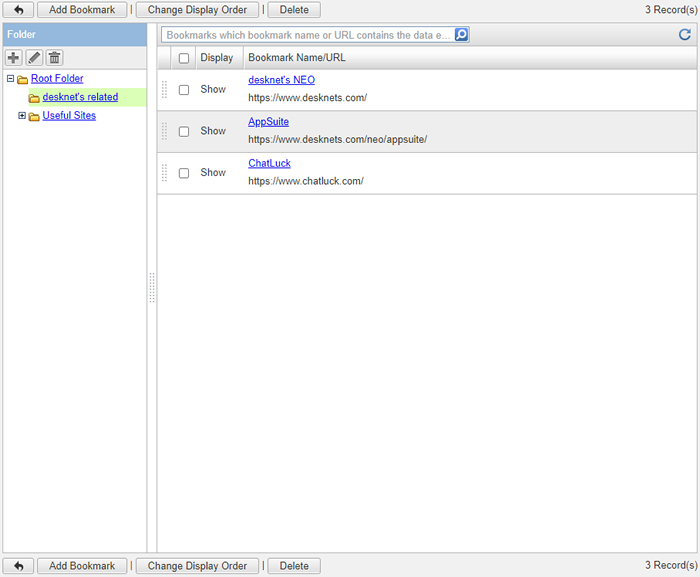Click the appsuite URL text
The image size is (700, 577).
338,139
